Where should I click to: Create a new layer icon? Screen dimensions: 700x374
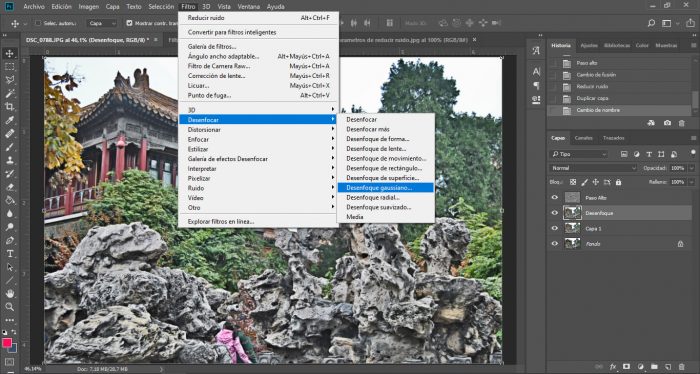click(668, 366)
